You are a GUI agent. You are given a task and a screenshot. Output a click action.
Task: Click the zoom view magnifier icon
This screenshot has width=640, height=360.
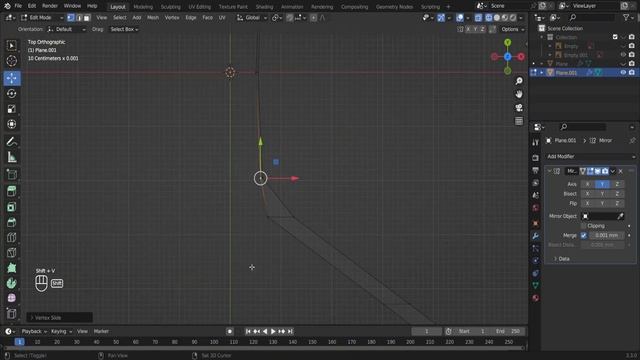coord(519,81)
